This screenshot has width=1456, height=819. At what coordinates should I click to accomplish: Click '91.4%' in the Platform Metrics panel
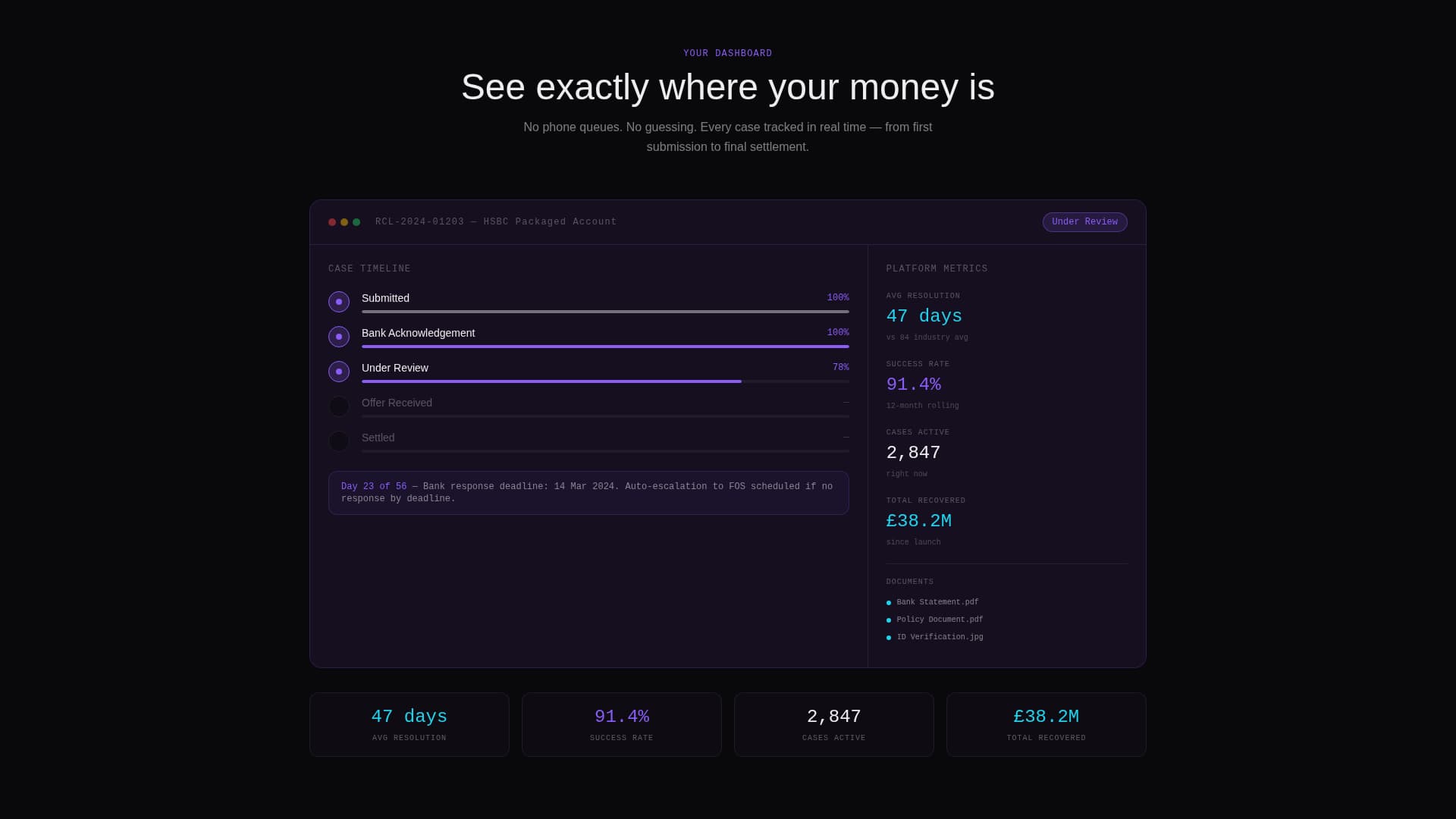pos(913,384)
